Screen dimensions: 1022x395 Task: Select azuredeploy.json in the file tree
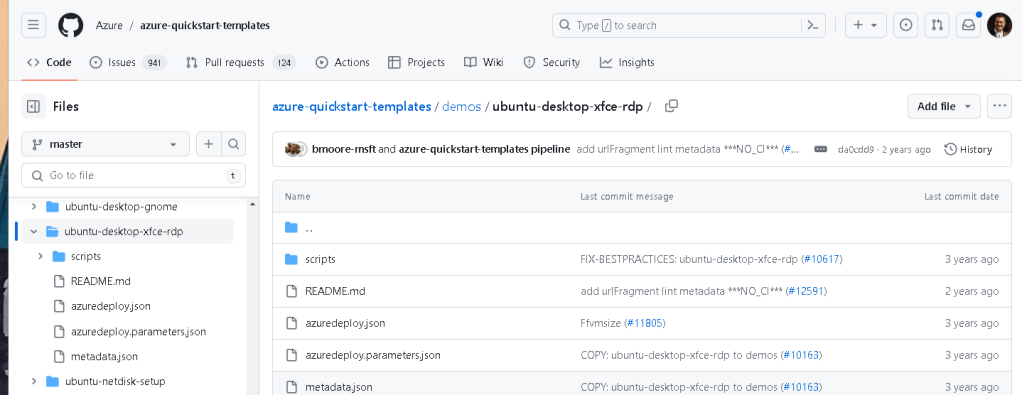pyautogui.click(x=111, y=306)
